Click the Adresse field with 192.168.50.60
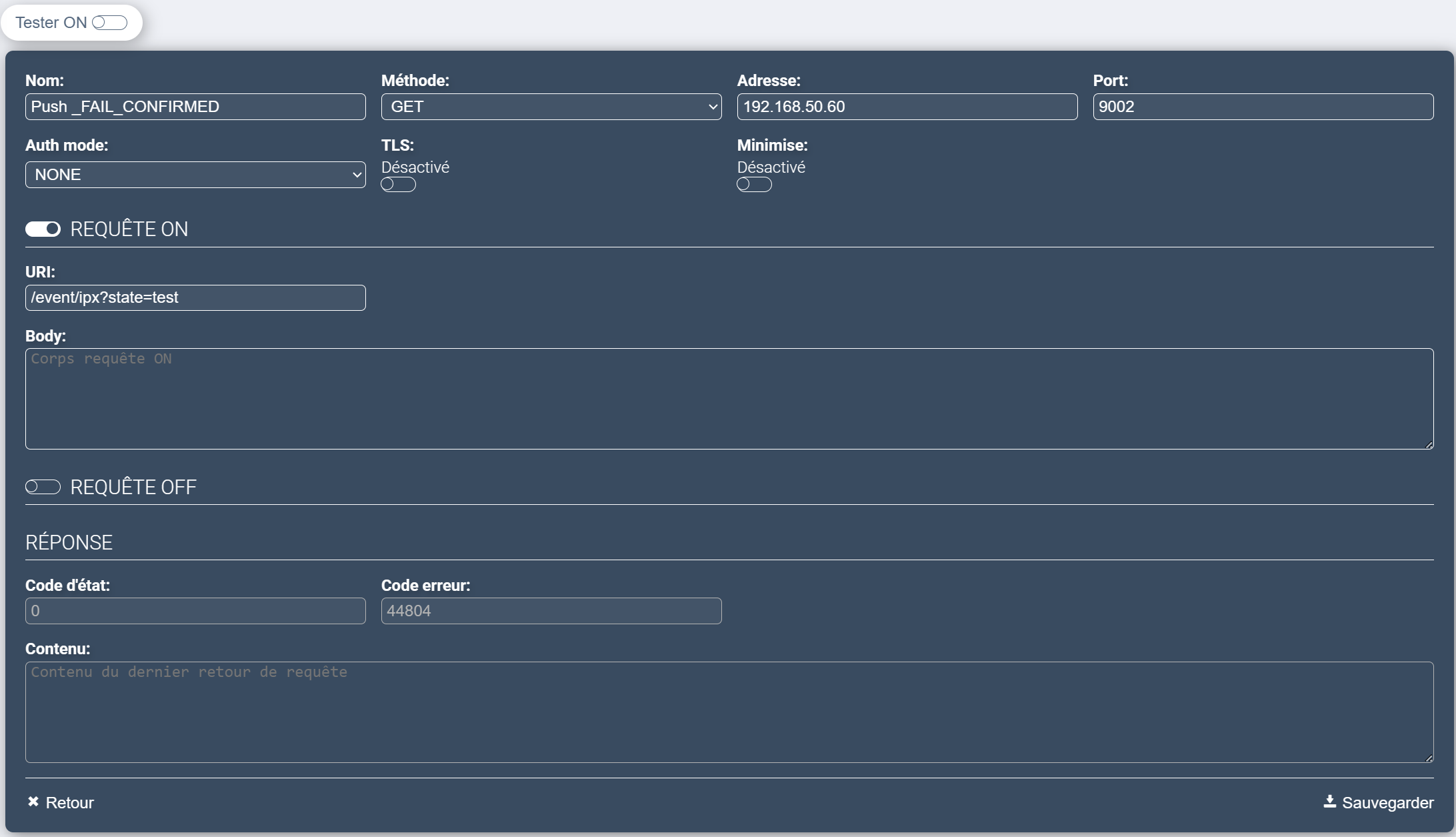The height and width of the screenshot is (837, 1456). point(907,107)
